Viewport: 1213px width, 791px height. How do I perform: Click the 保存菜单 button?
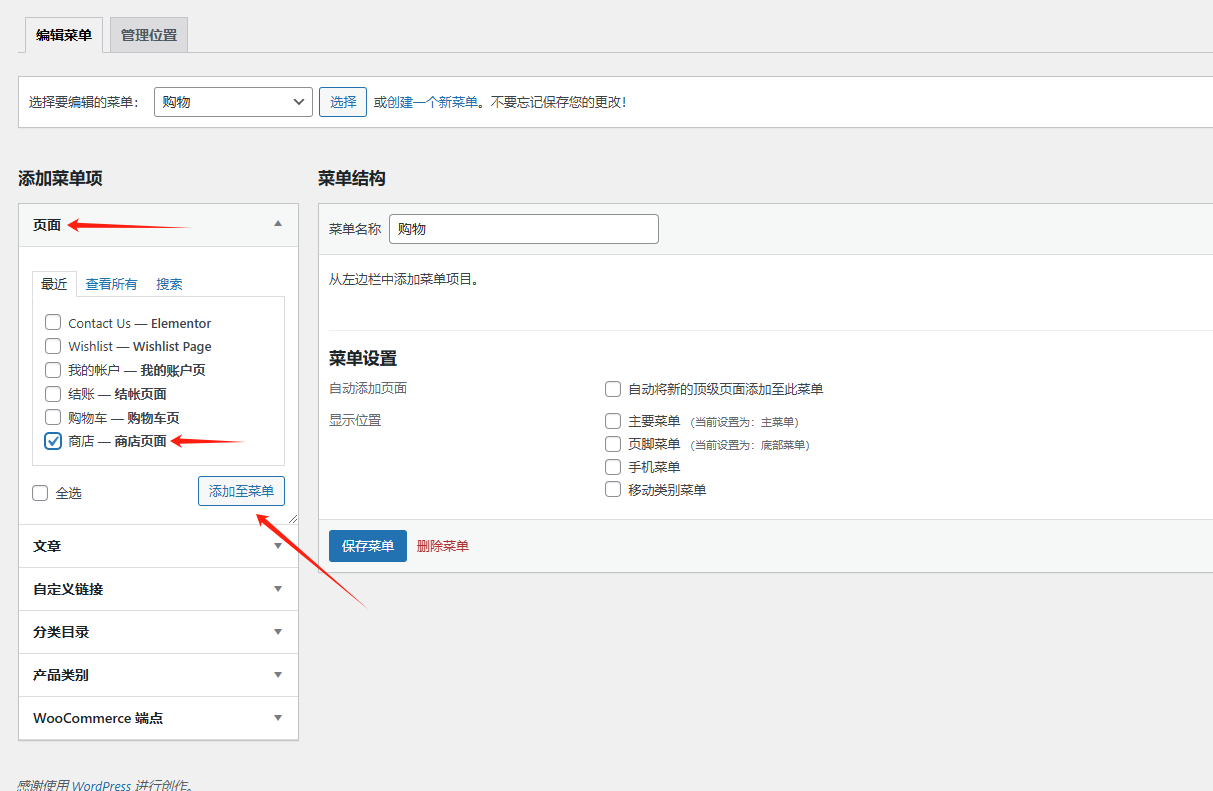(366, 546)
